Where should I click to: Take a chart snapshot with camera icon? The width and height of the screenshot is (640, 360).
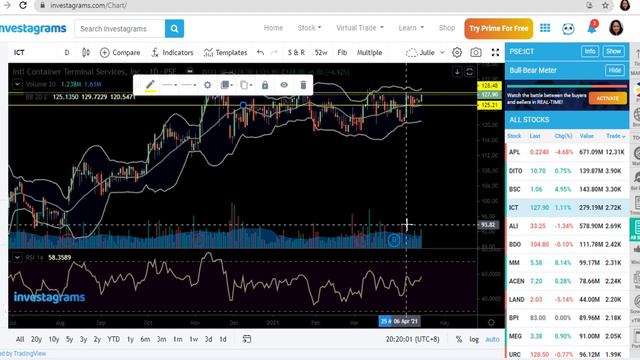[x=476, y=52]
